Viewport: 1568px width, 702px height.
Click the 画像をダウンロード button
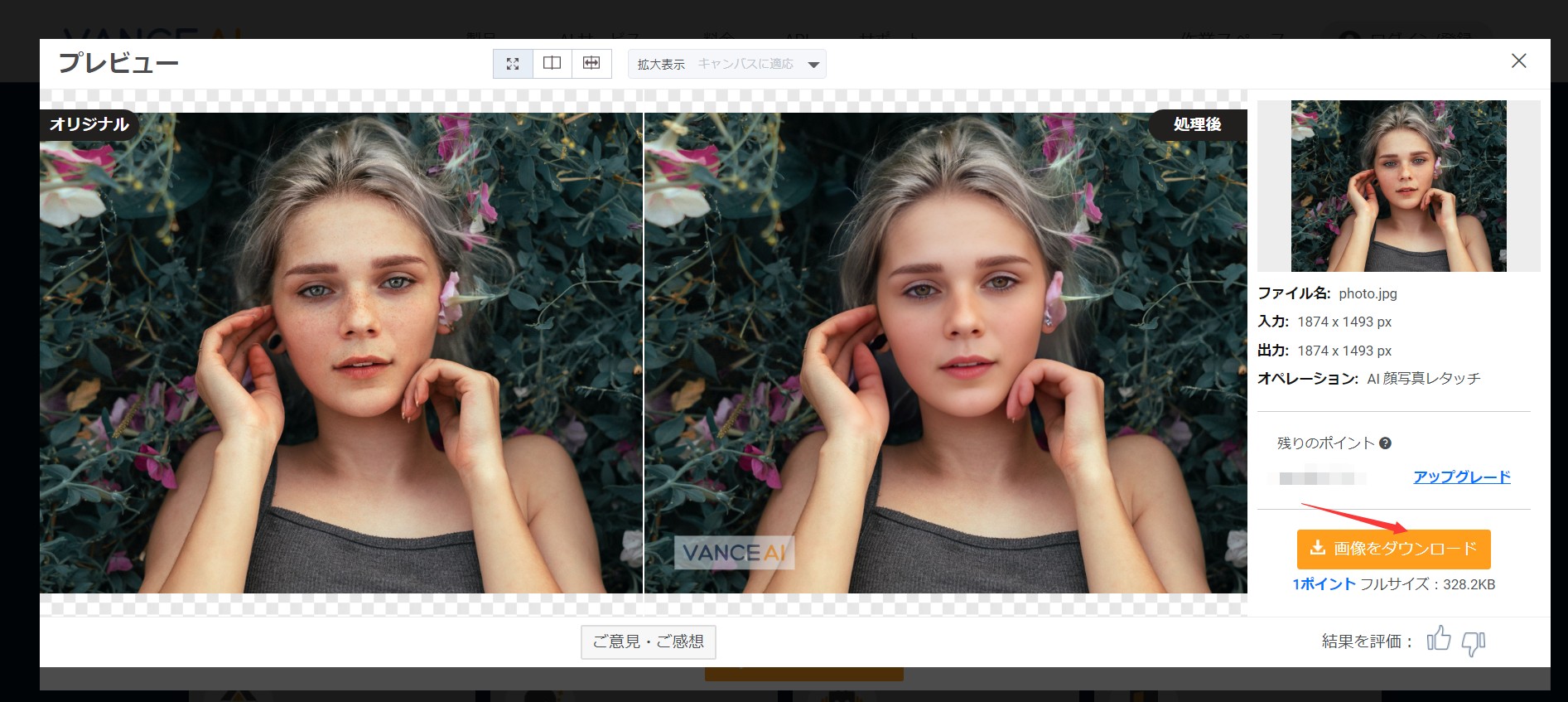click(1393, 549)
